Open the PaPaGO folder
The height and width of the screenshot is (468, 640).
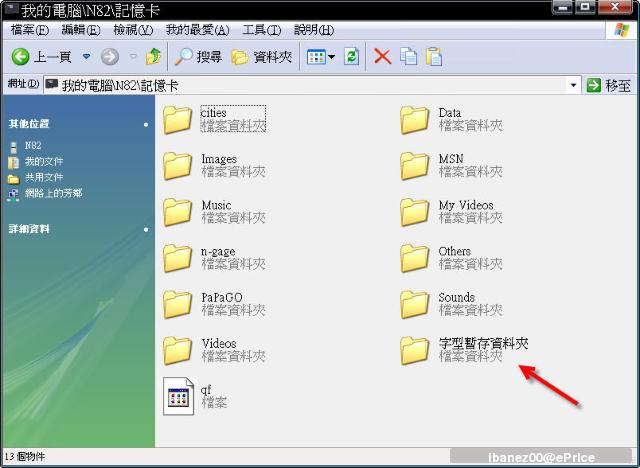coord(178,304)
